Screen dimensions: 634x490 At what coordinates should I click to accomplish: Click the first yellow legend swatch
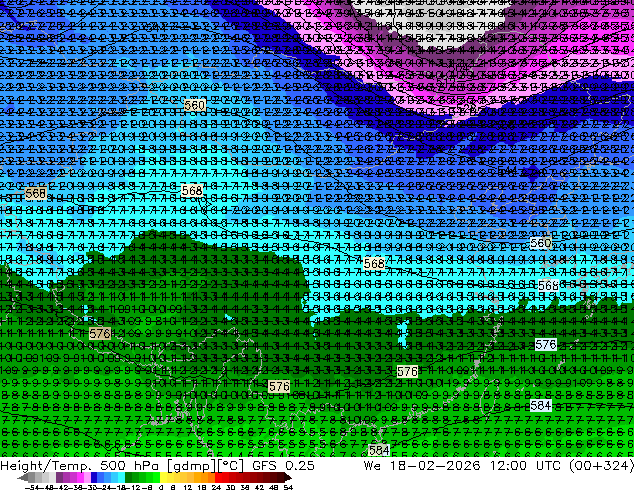[163, 477]
